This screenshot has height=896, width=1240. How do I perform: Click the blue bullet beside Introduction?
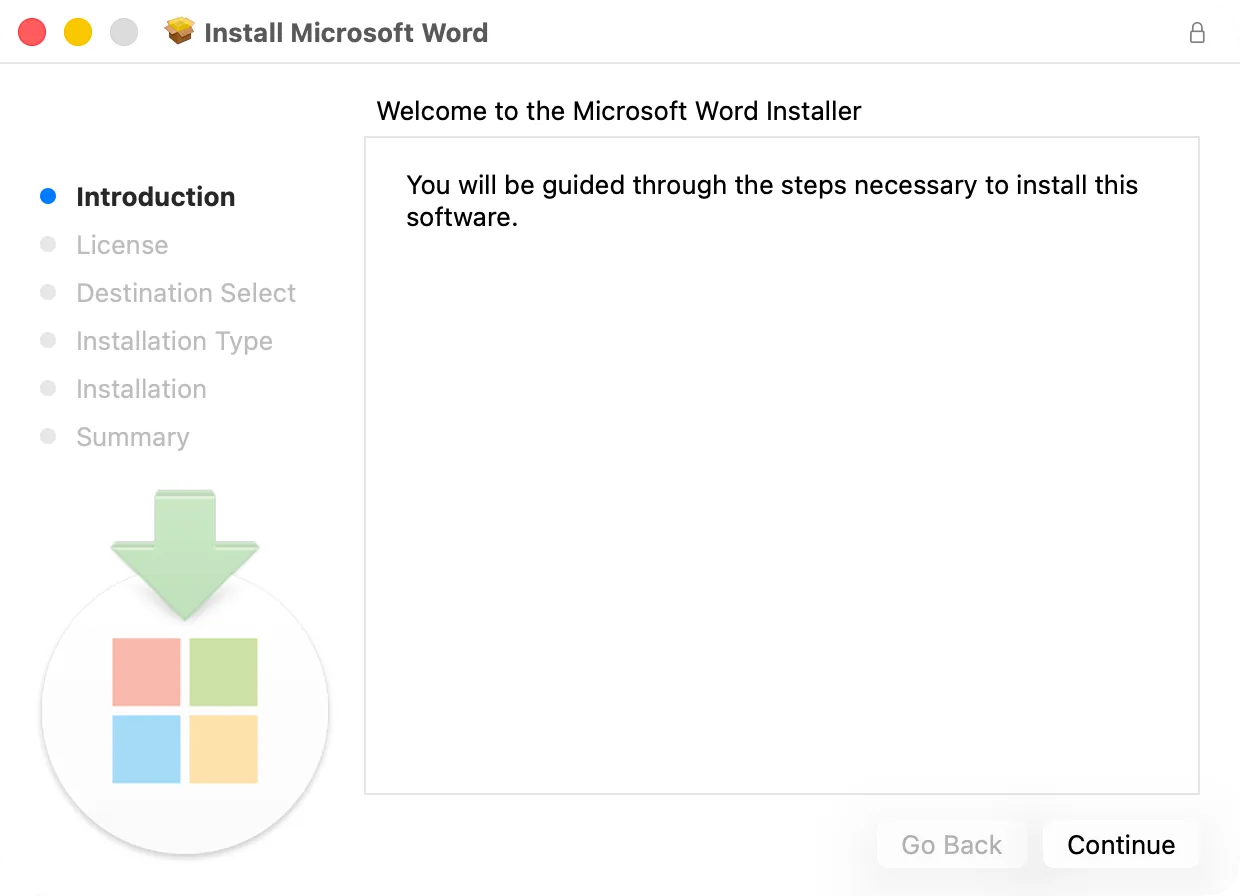pyautogui.click(x=48, y=196)
